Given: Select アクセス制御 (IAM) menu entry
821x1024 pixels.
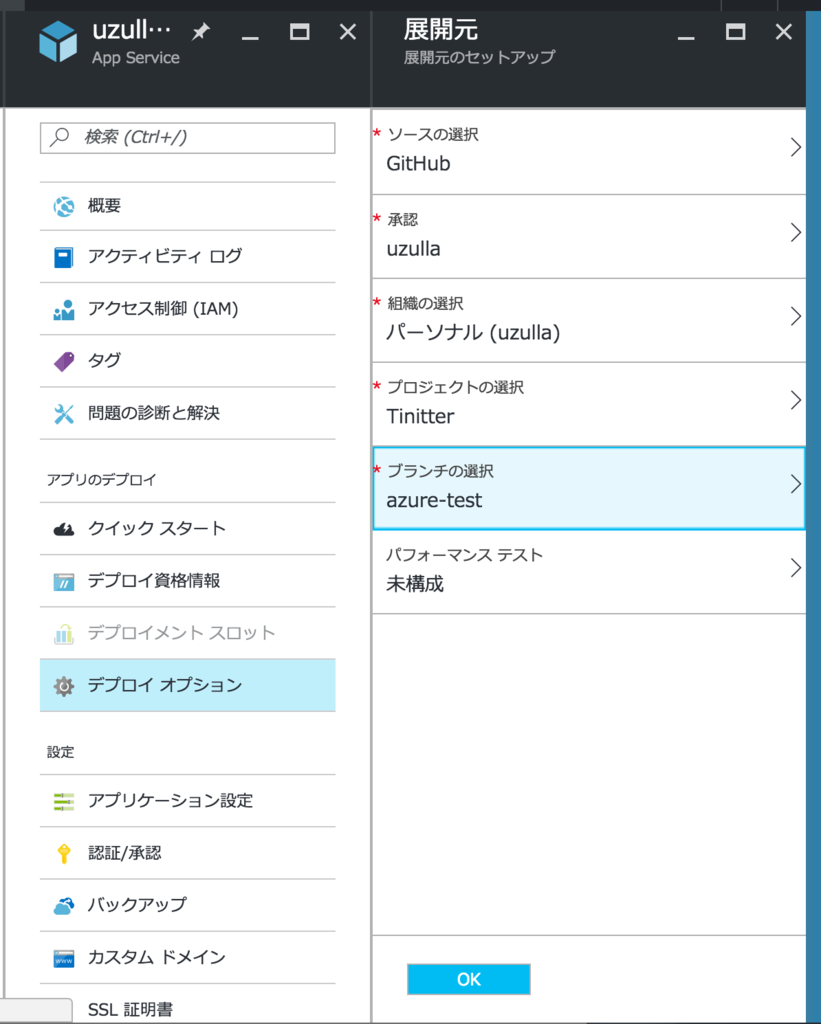Looking at the screenshot, I should (x=187, y=309).
